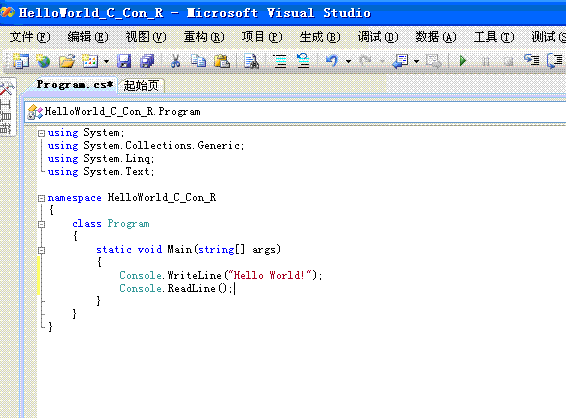Open the Add New Item dropdown arrow

(106, 61)
